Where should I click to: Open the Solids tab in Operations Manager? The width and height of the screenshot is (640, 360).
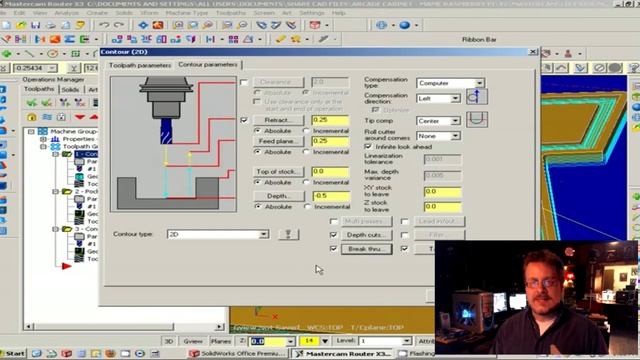(71, 89)
